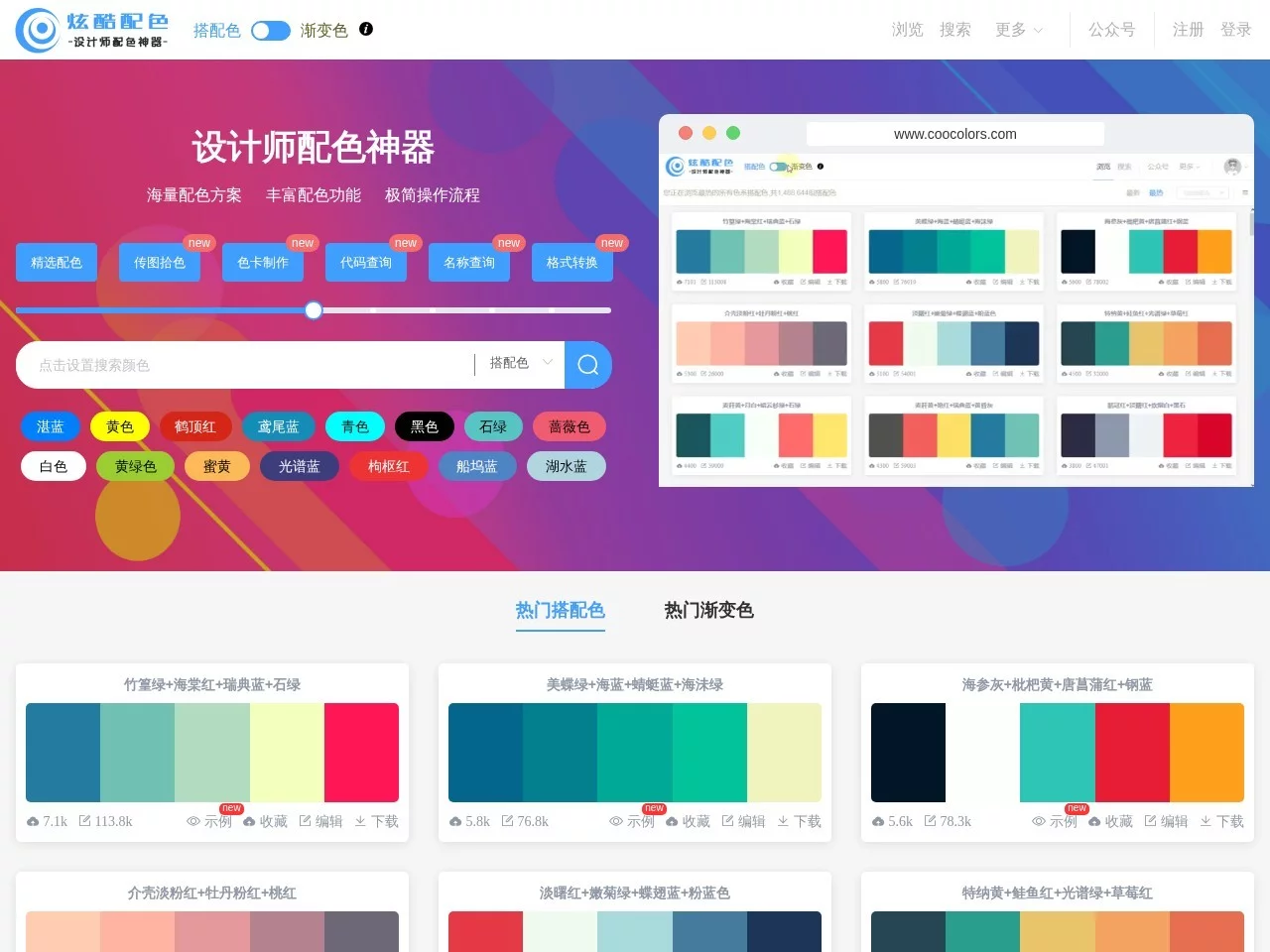Click download icon on the 竹篁绿 palette card
The image size is (1270, 952).
[x=360, y=821]
